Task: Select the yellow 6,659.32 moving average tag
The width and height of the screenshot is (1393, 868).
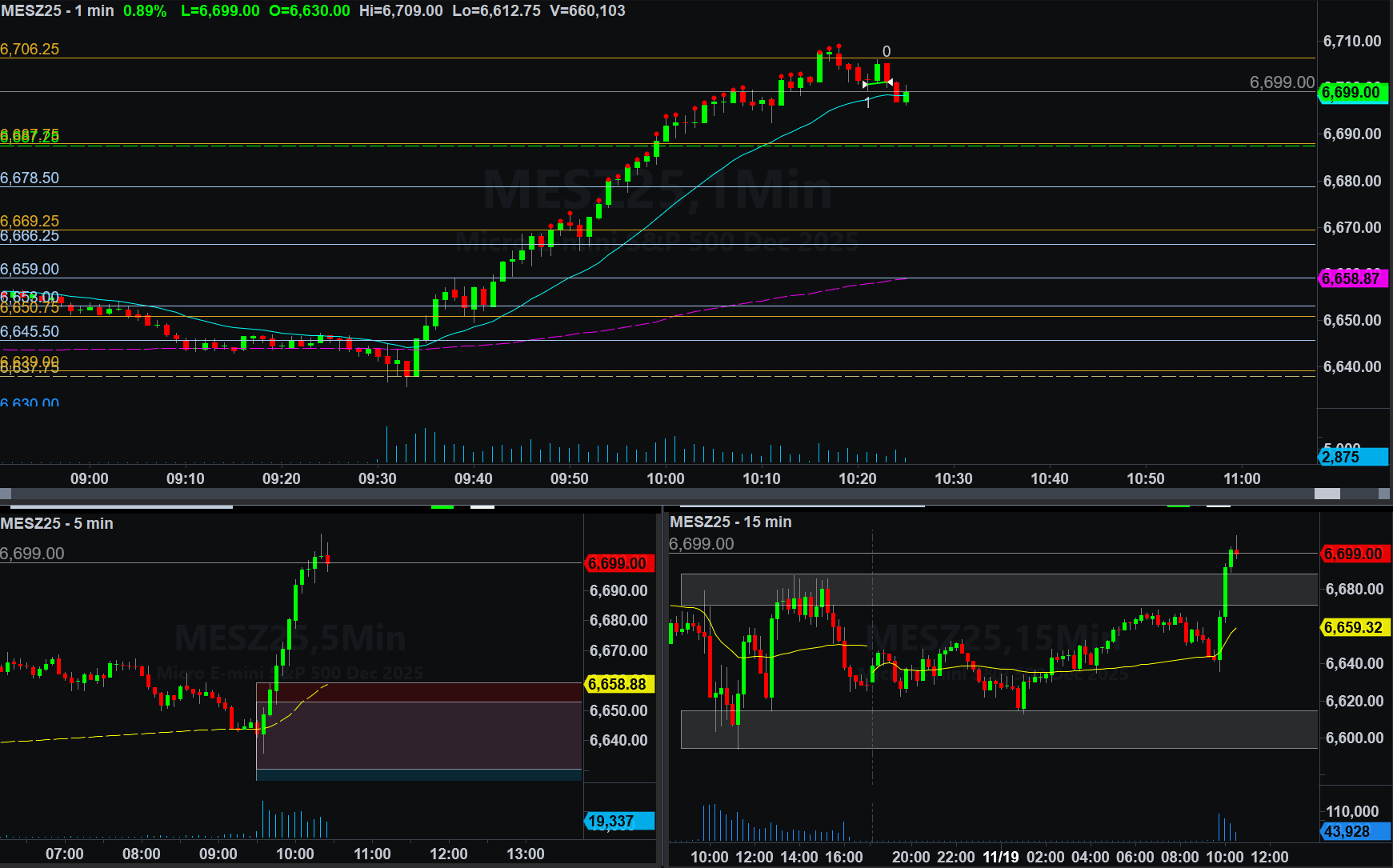Action: 1354,627
